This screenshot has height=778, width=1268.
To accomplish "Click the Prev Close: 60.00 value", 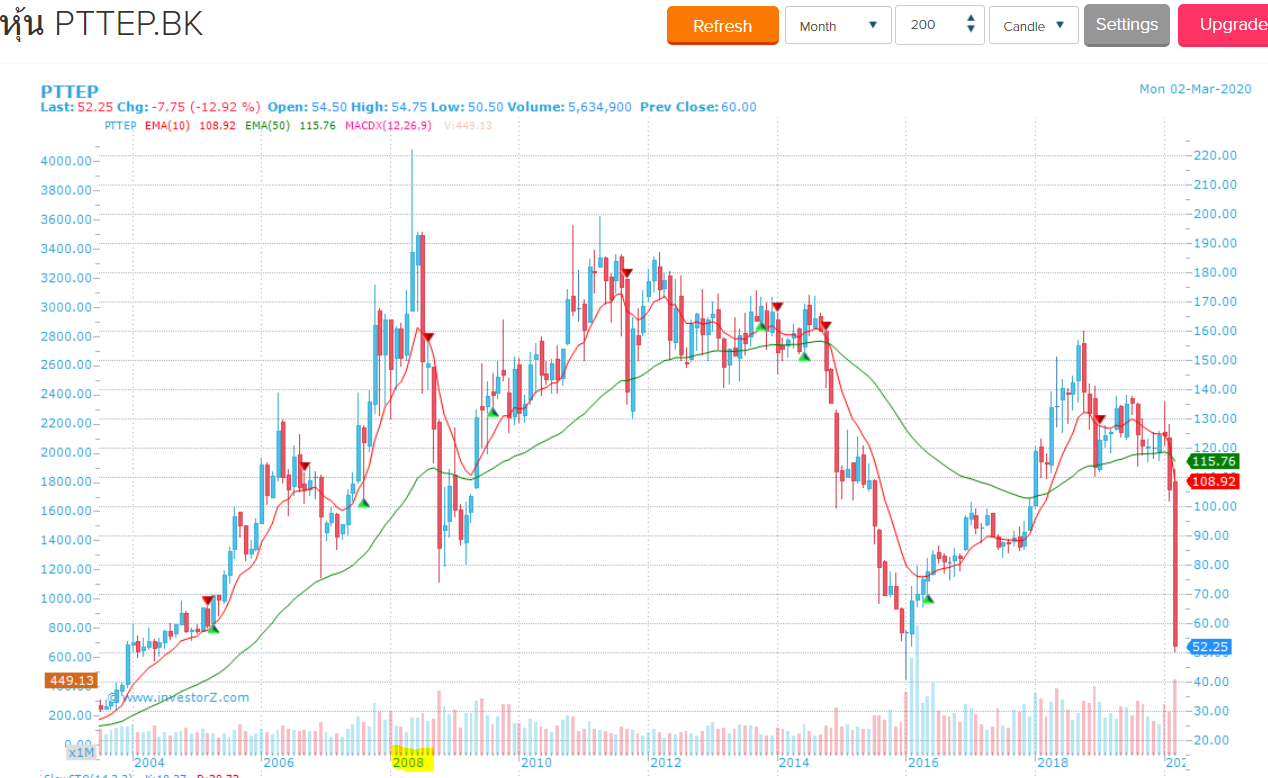I will pos(698,107).
